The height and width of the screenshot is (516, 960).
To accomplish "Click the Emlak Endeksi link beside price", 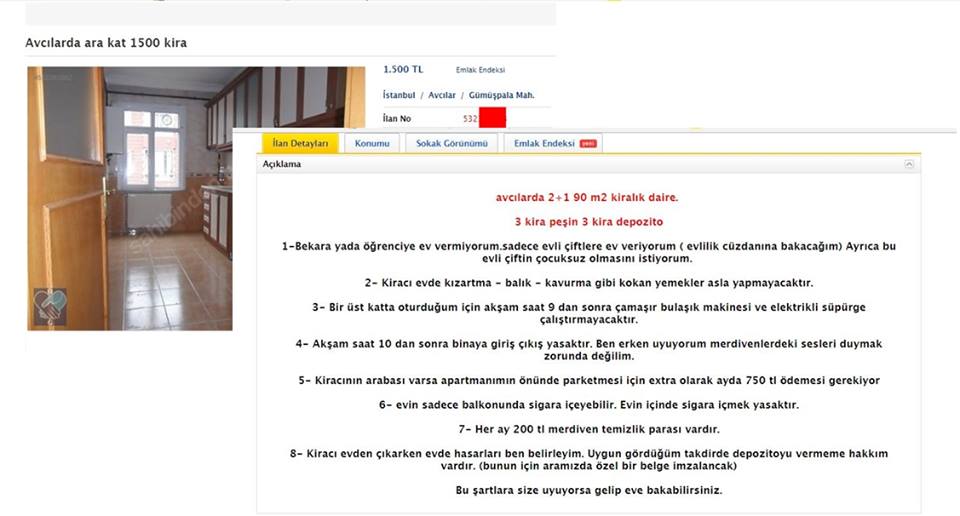I will click(480, 70).
